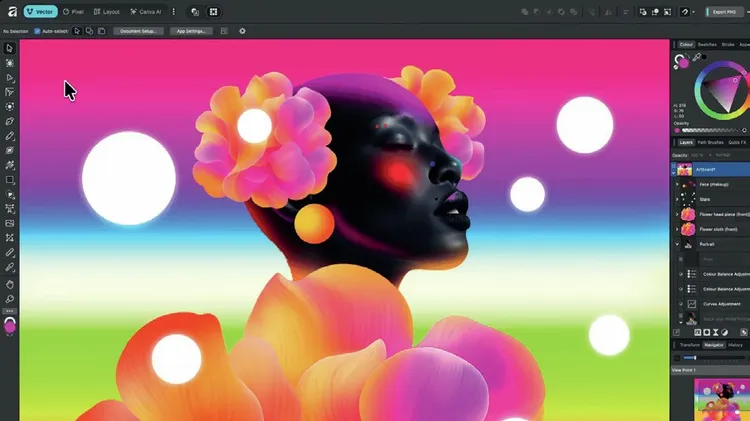Pick the Pencil tool
This screenshot has height=421, width=750.
click(10, 136)
